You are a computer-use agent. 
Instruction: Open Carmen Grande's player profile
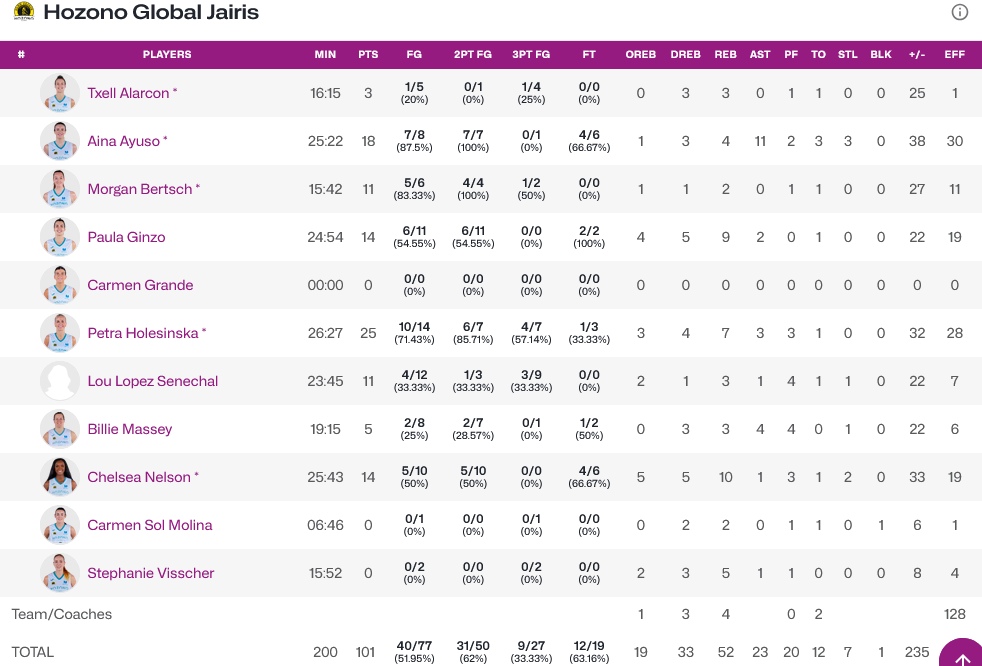coord(140,285)
